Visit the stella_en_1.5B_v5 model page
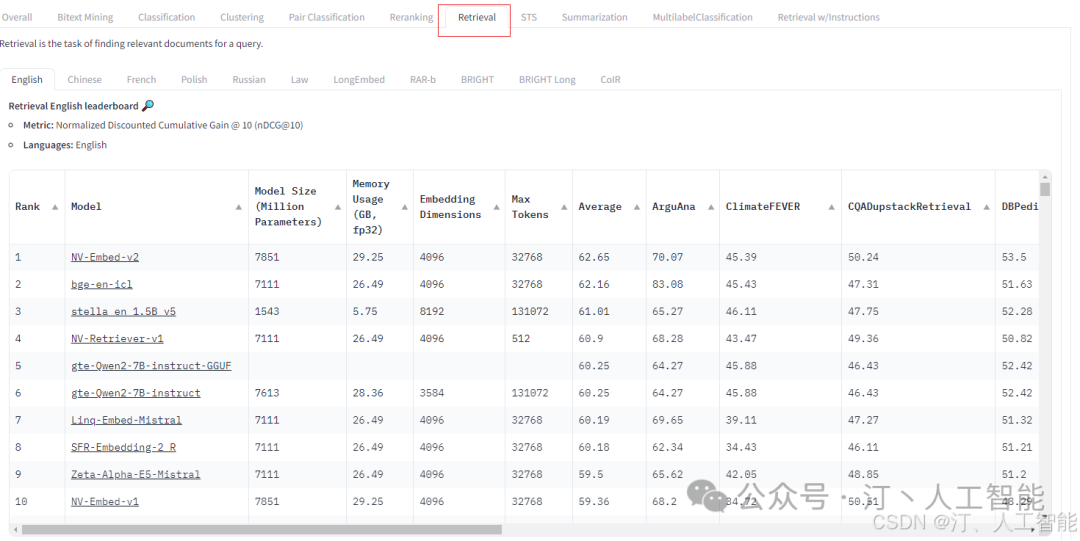1080x541 pixels. [x=122, y=311]
